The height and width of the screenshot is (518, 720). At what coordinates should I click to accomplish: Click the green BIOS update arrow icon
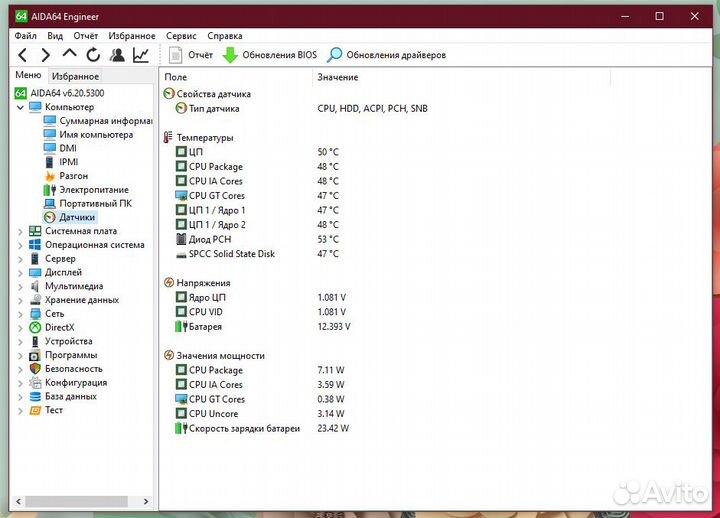point(230,55)
